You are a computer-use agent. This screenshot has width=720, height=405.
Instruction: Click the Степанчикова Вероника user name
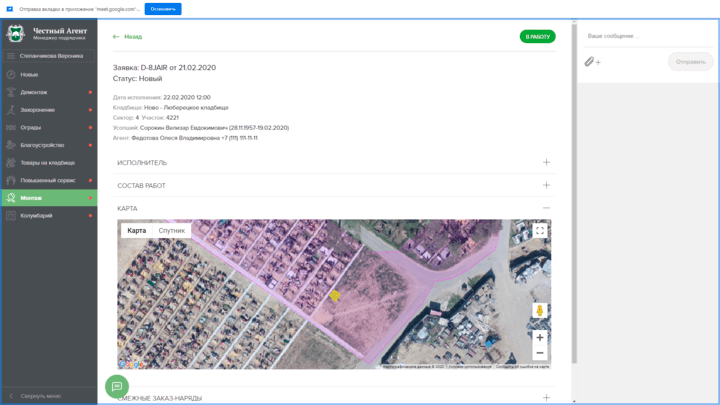tap(51, 56)
